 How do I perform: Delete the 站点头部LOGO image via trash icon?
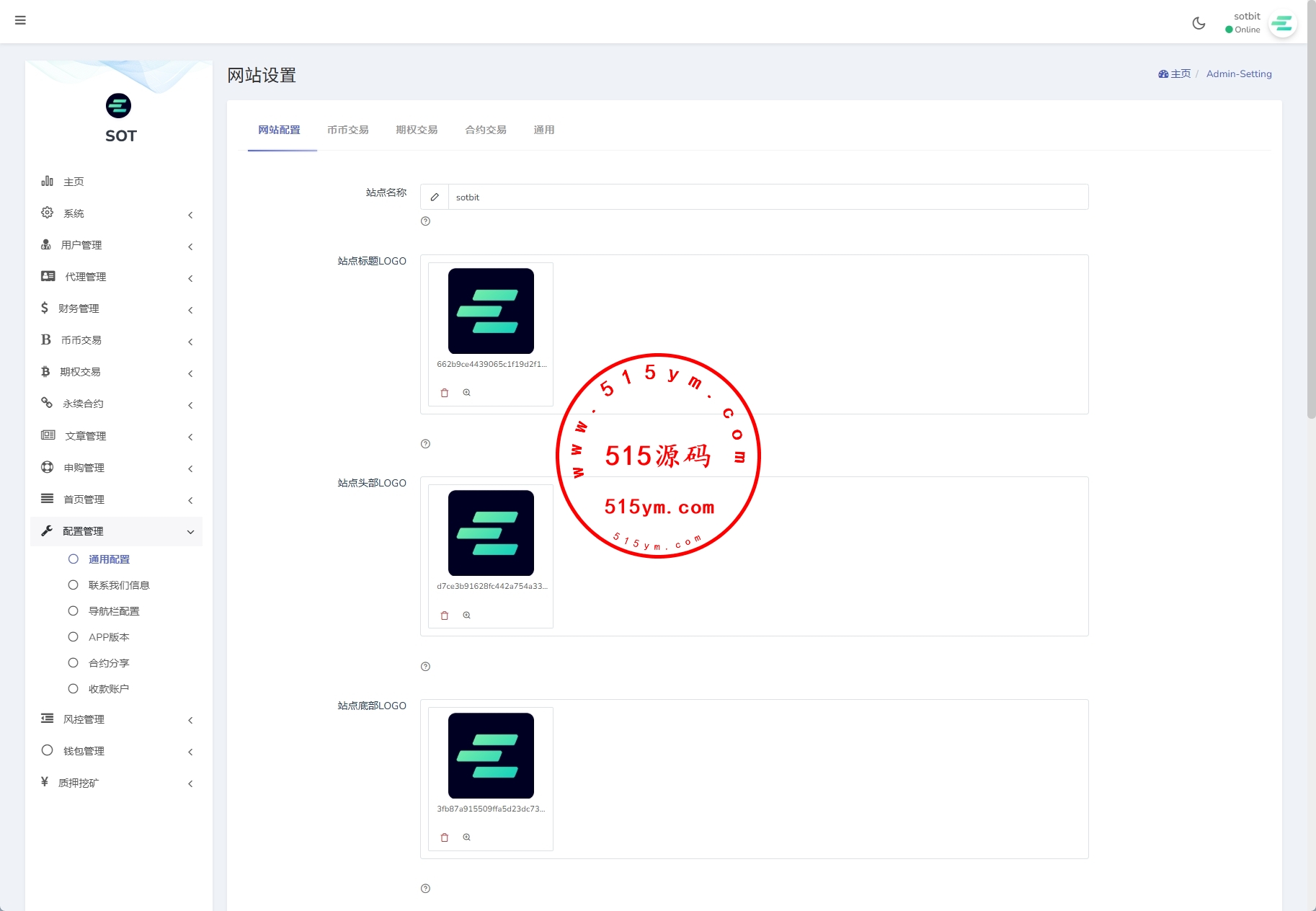tap(445, 616)
